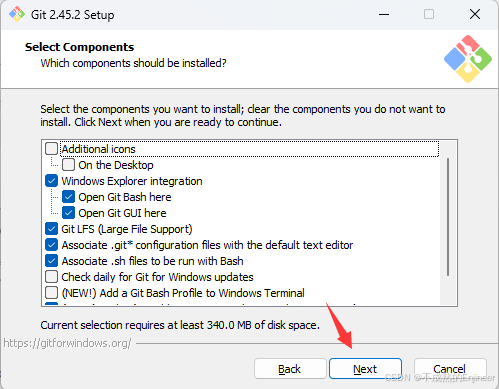Click the large Git logo in header
The height and width of the screenshot is (389, 499).
coord(468,59)
